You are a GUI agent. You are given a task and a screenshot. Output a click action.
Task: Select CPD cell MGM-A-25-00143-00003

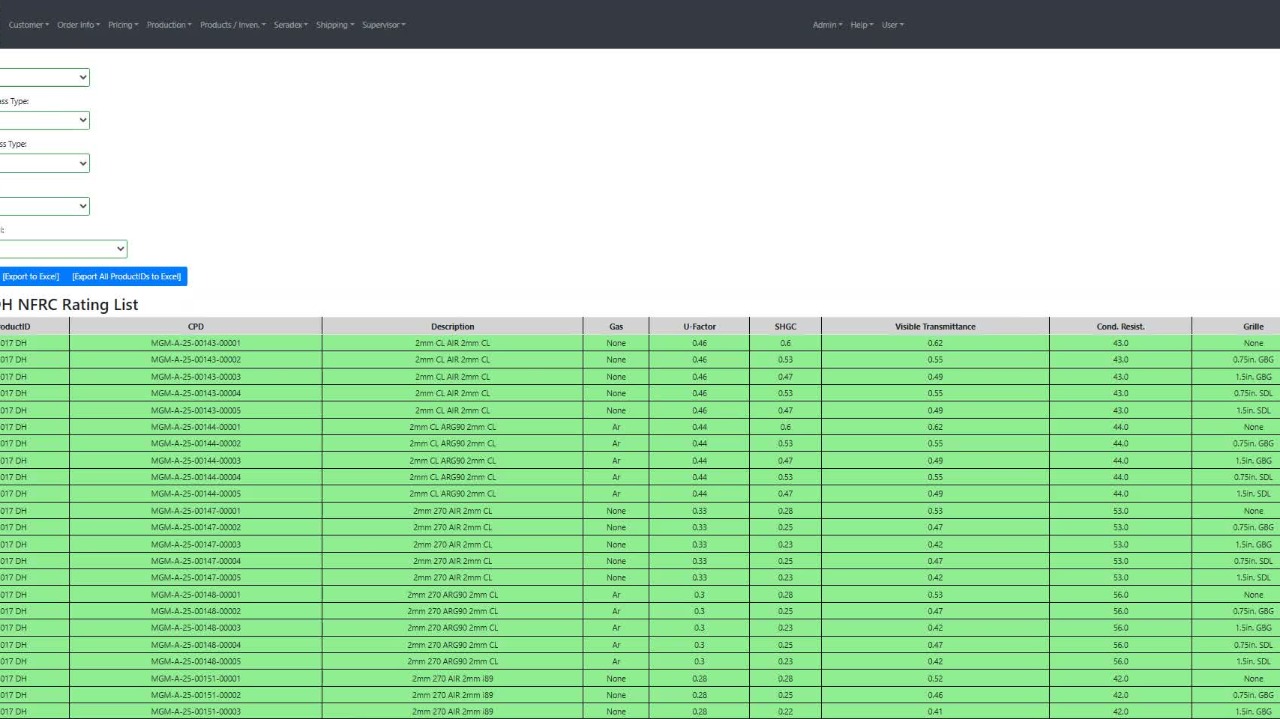click(x=196, y=377)
